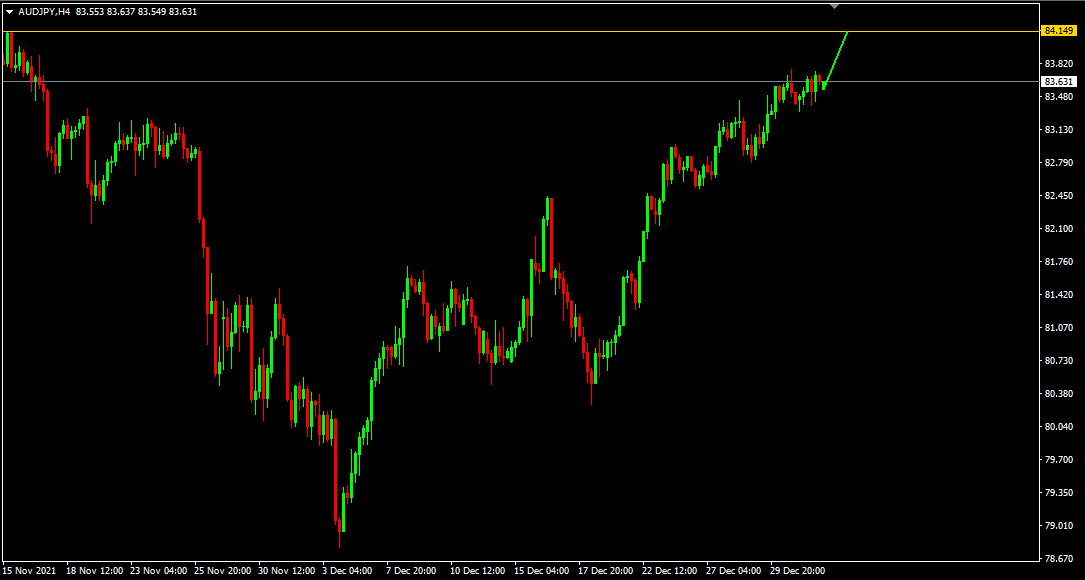The image size is (1086, 580).
Task: Click the 15 Dec 04:00 time label
Action: [x=542, y=571]
